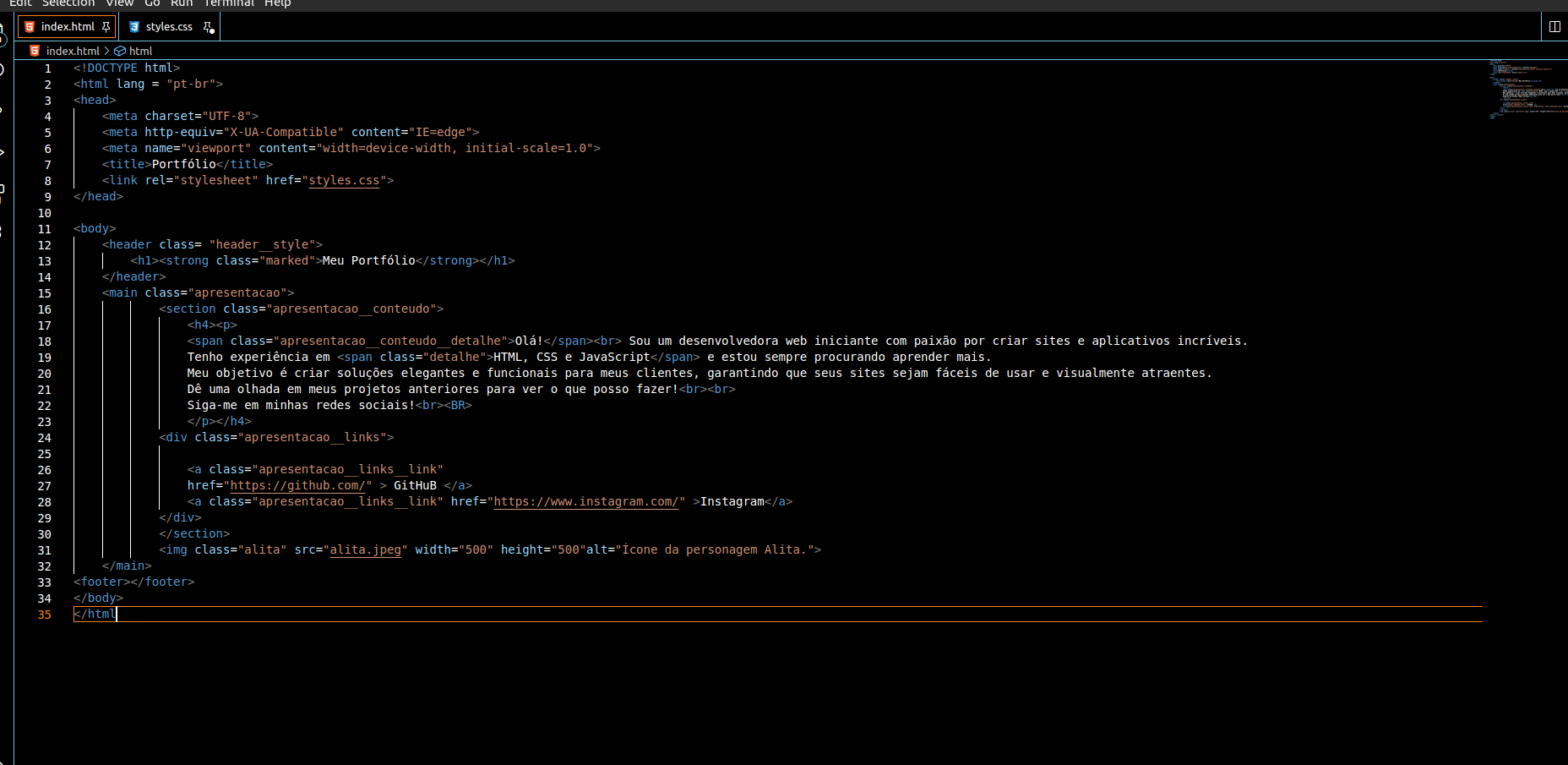Click the "X-UA-Compatible" attribute value

[283, 132]
